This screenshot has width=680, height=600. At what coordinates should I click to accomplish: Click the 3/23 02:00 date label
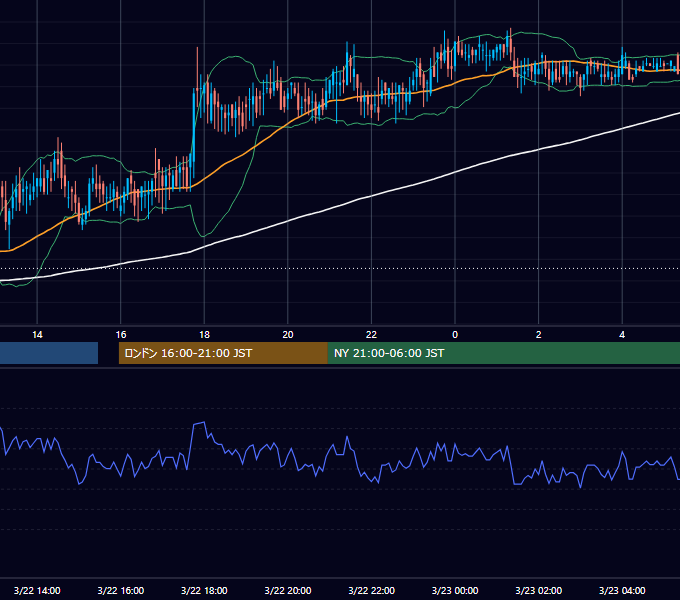(x=539, y=590)
